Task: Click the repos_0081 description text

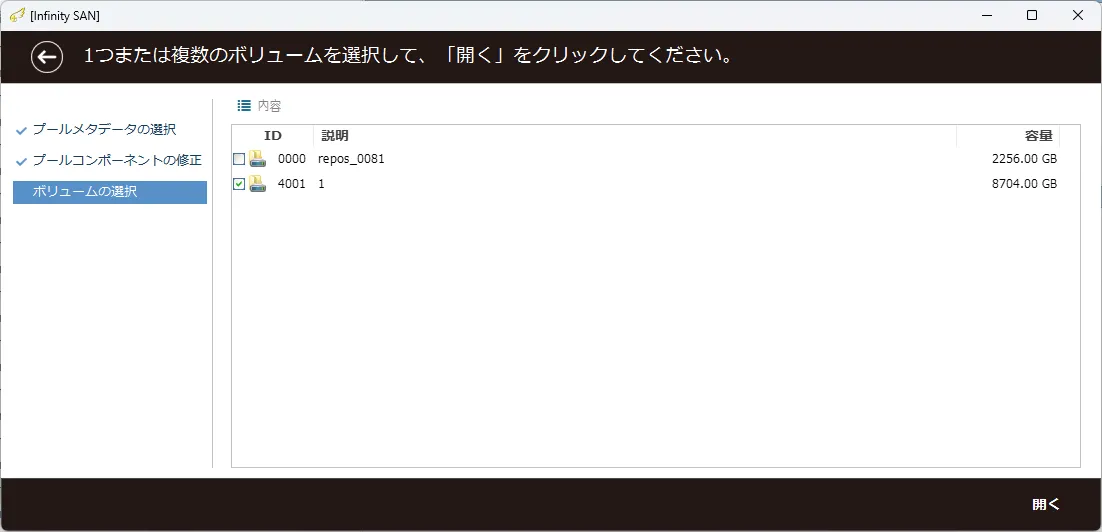Action: pyautogui.click(x=351, y=160)
